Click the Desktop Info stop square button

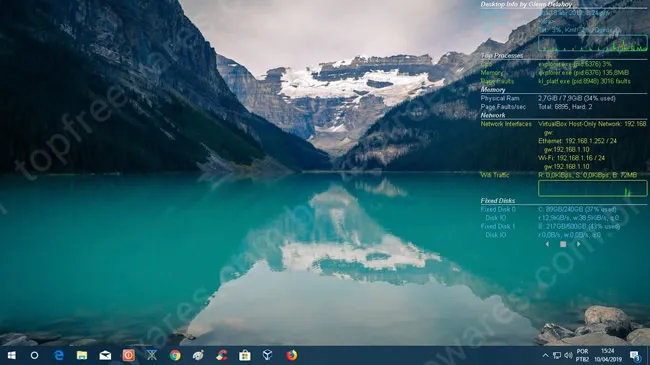(563, 244)
